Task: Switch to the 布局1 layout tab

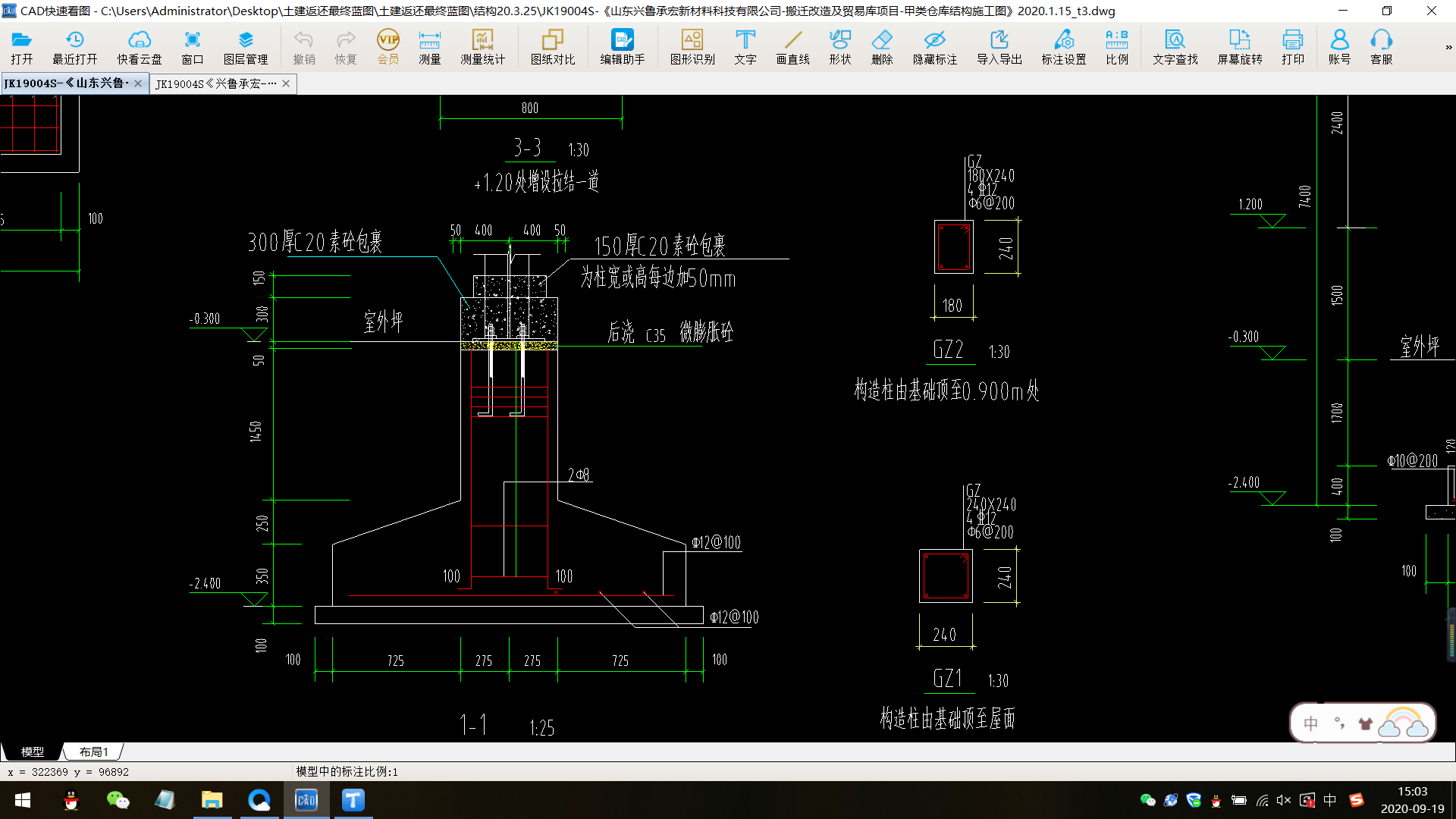Action: tap(93, 752)
